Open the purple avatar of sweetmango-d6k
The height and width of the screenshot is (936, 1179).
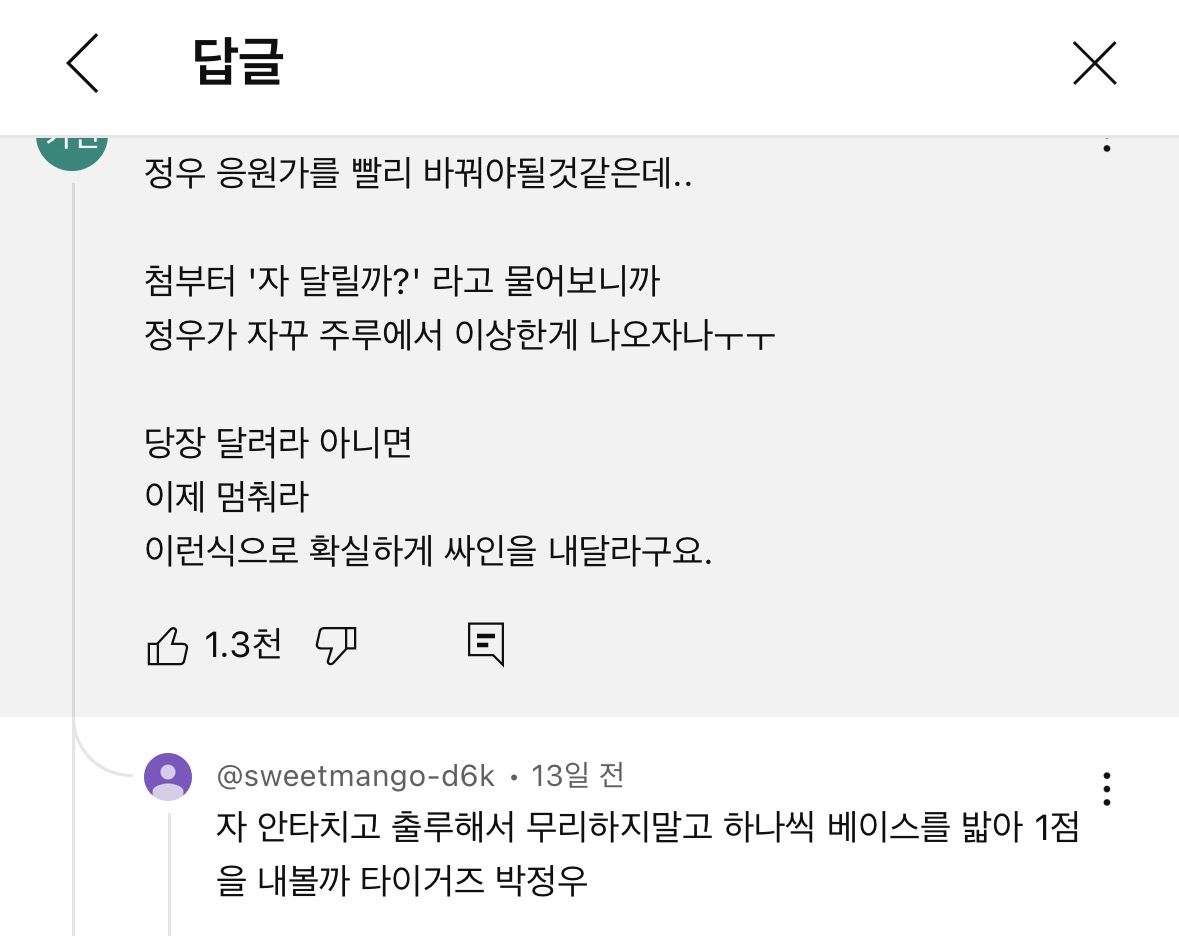tap(168, 777)
